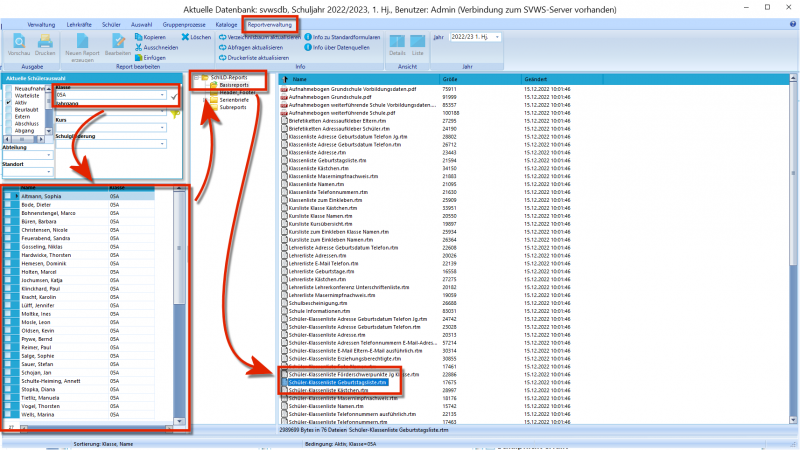Click the file list vertical scrollbar
The height and width of the screenshot is (450, 800).
click(x=793, y=248)
